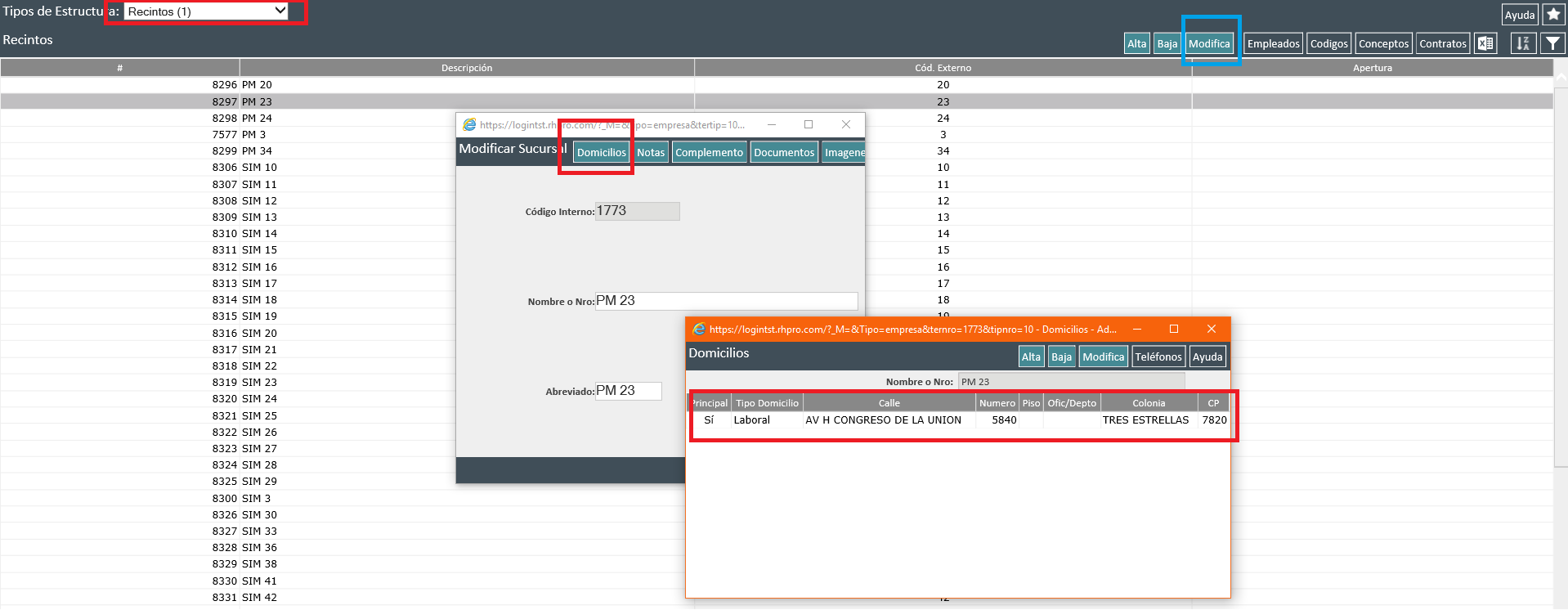Click the Código Interno field
Screen dimensions: 1568x610
[637, 211]
